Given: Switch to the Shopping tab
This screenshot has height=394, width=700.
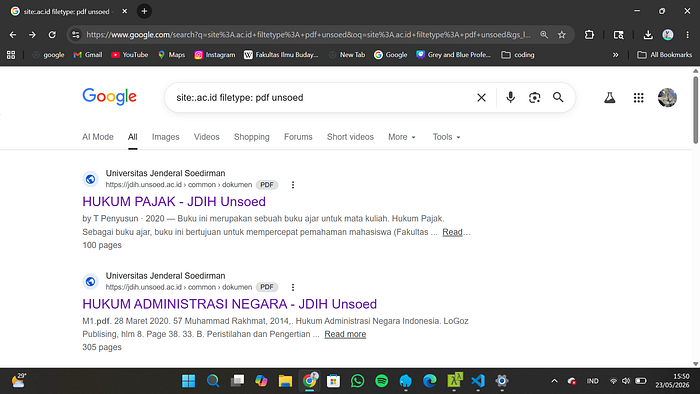Looking at the screenshot, I should tap(252, 137).
